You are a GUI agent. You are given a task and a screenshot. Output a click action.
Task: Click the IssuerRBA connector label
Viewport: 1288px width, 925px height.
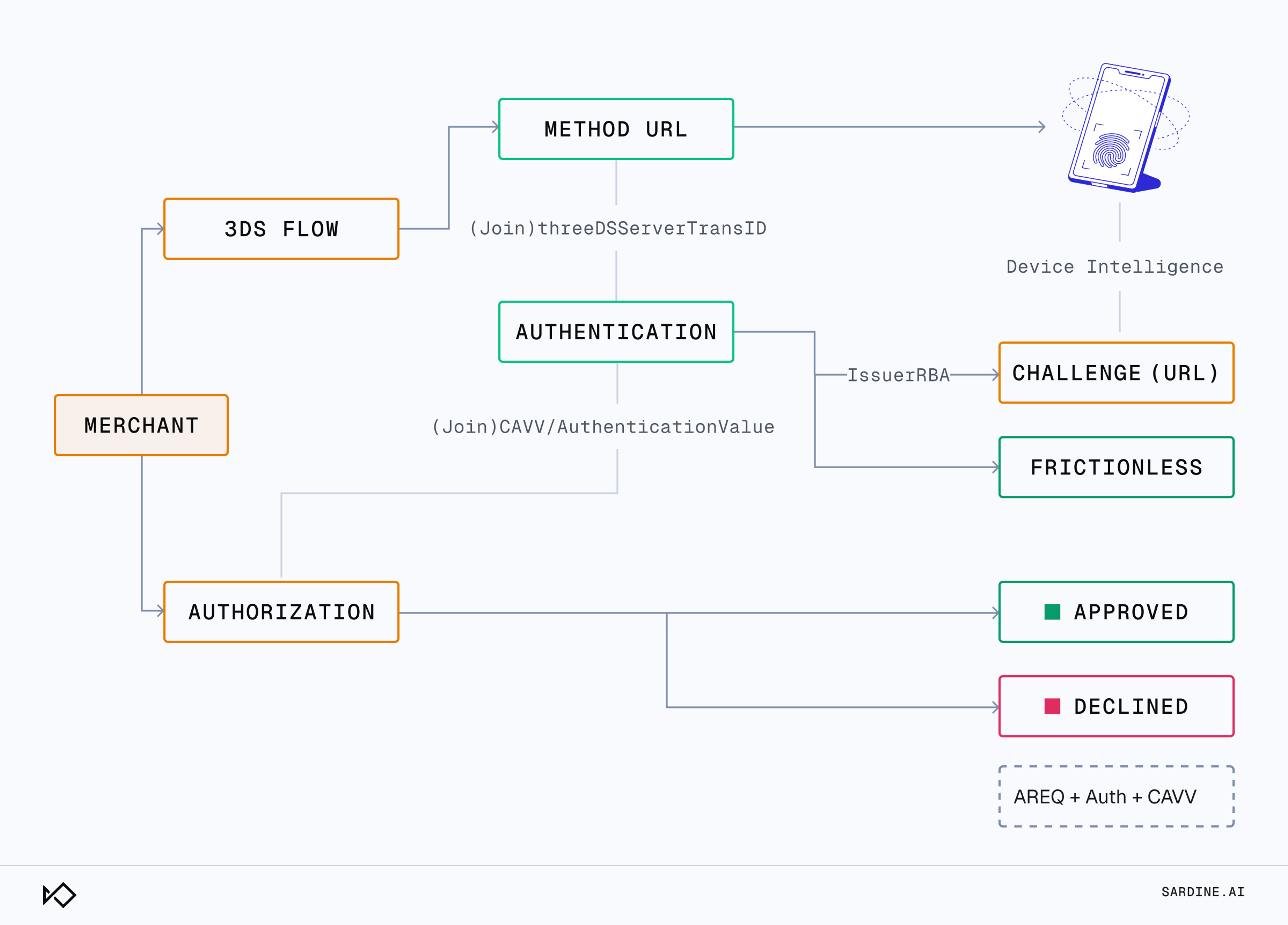[898, 375]
